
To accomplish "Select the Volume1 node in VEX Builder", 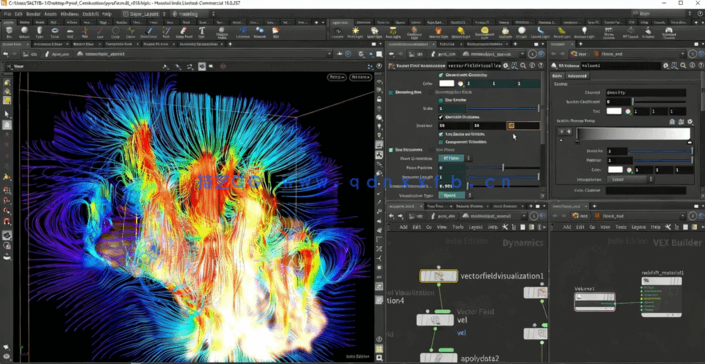I will click(x=595, y=302).
